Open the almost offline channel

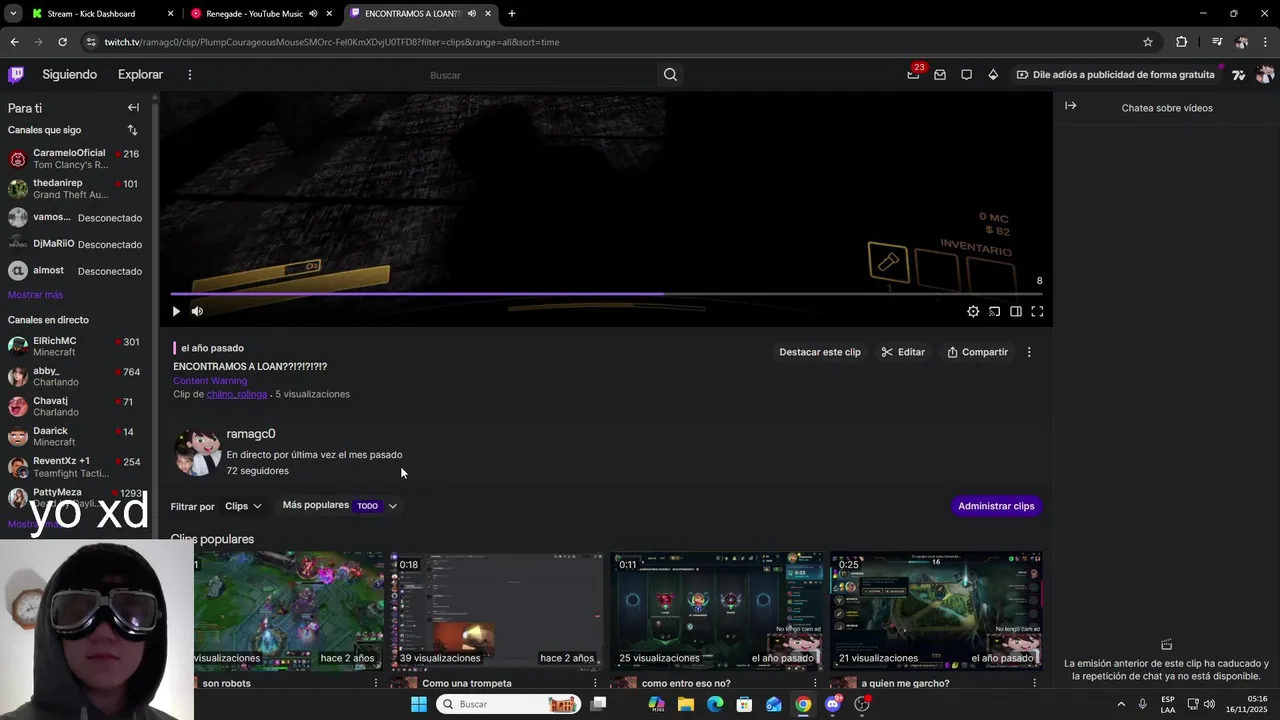pyautogui.click(x=76, y=271)
